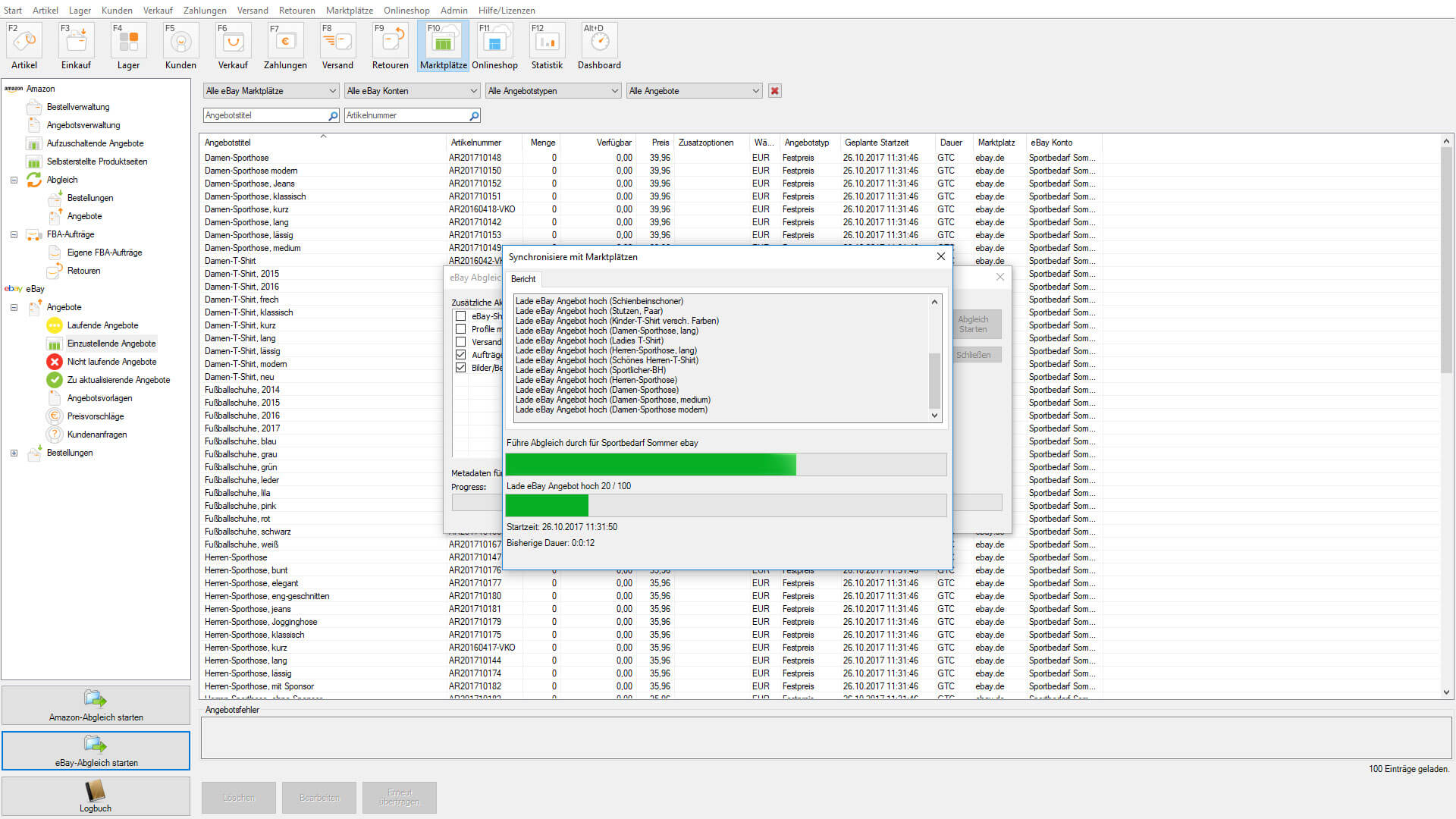Click the Zahlungen toolbar icon
1456x819 pixels.
[285, 41]
